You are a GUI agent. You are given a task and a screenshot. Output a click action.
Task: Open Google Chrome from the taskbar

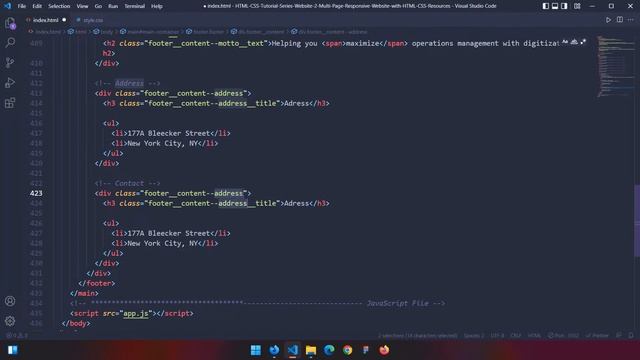click(348, 350)
